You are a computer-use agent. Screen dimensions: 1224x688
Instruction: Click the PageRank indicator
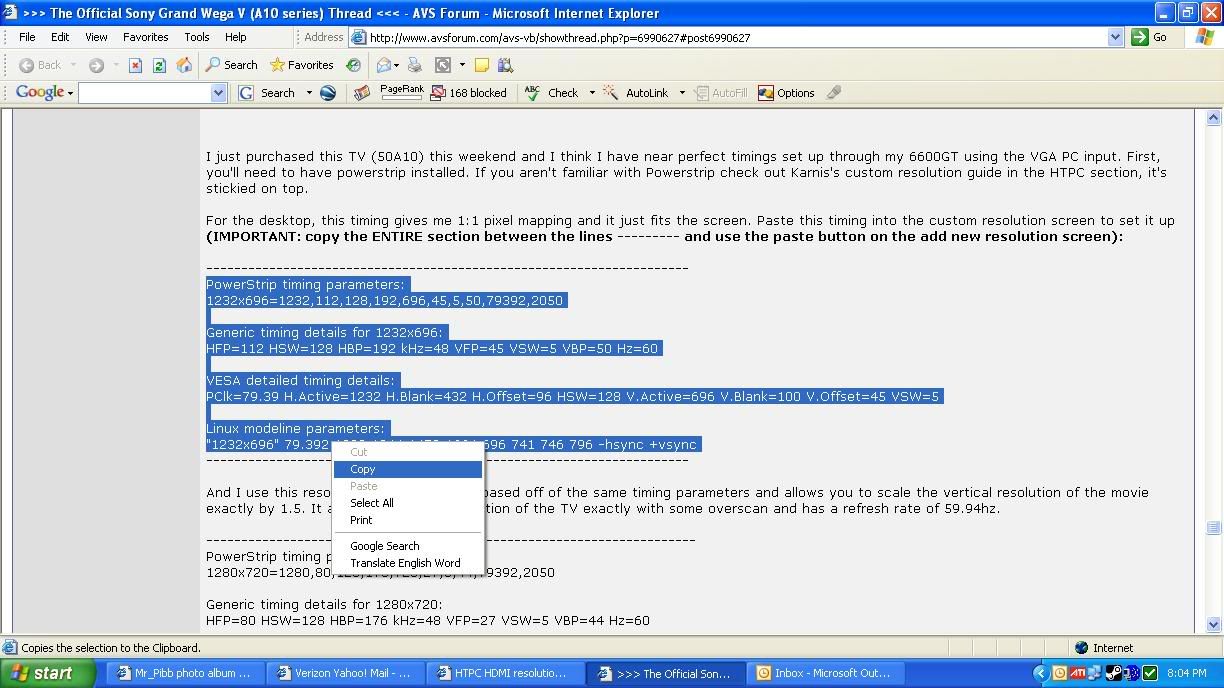(x=402, y=92)
